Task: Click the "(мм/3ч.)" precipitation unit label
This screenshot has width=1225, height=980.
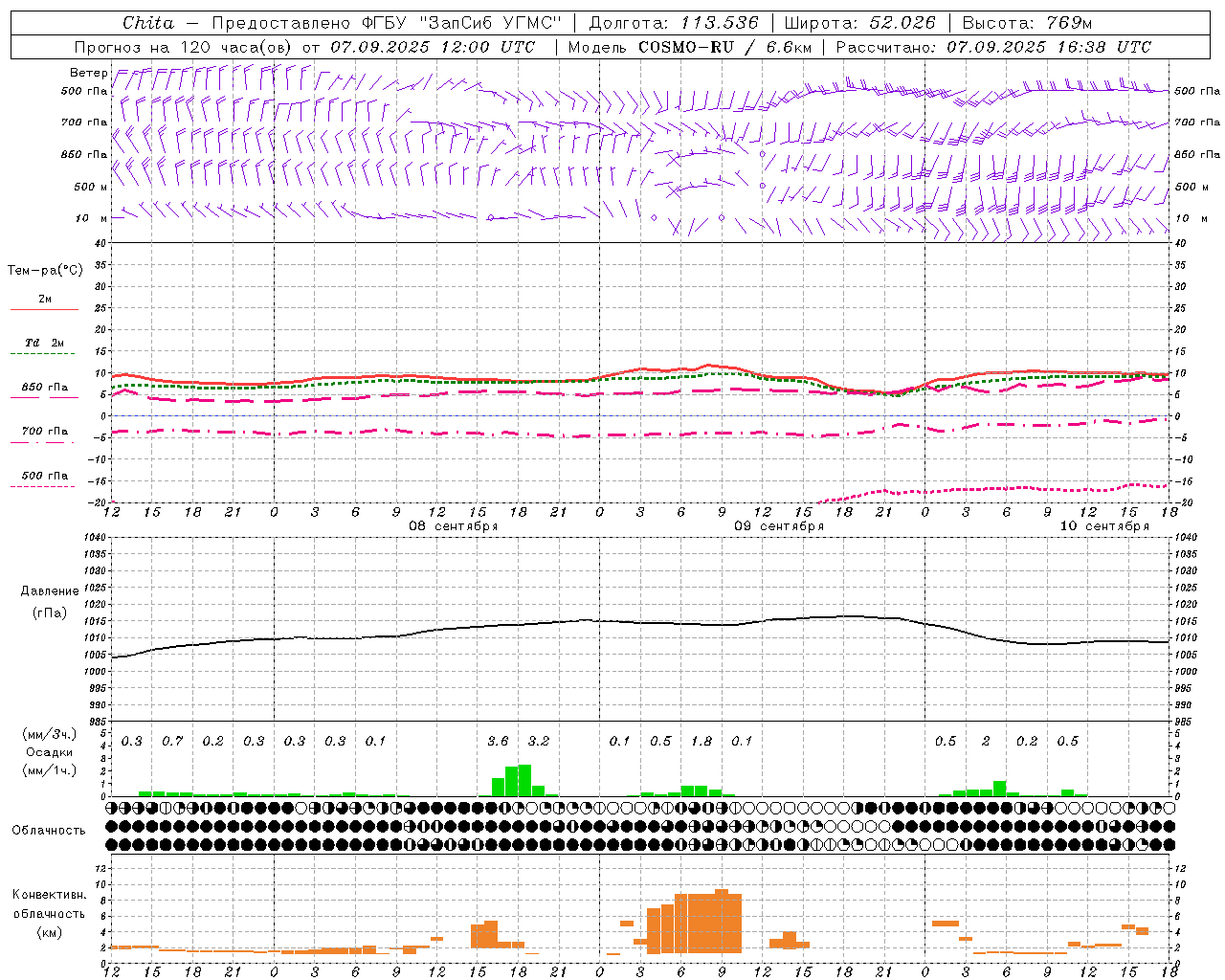Action: pyautogui.click(x=50, y=734)
